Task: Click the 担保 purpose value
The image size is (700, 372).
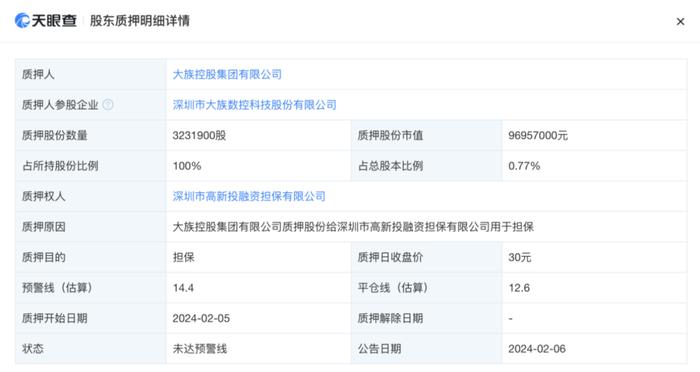Action: pos(183,257)
